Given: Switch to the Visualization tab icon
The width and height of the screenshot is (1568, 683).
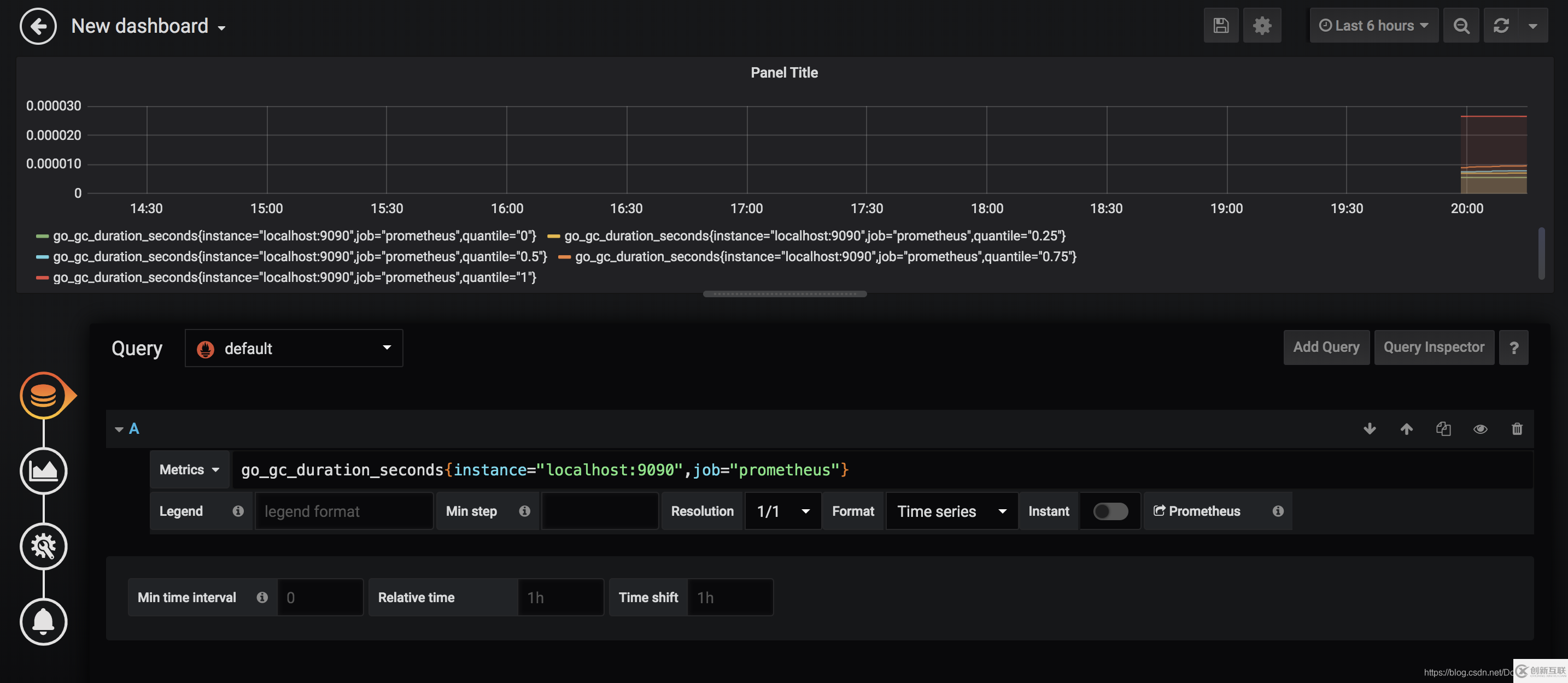Looking at the screenshot, I should 43,471.
